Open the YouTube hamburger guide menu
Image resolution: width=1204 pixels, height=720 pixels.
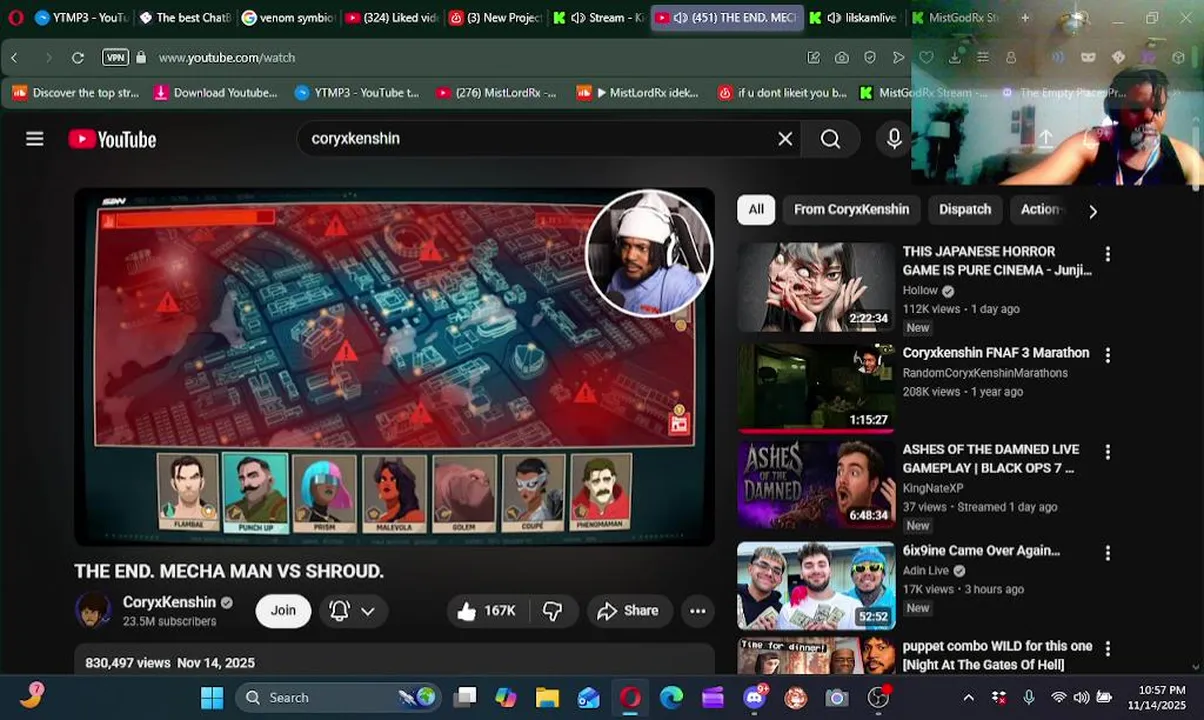pos(35,139)
